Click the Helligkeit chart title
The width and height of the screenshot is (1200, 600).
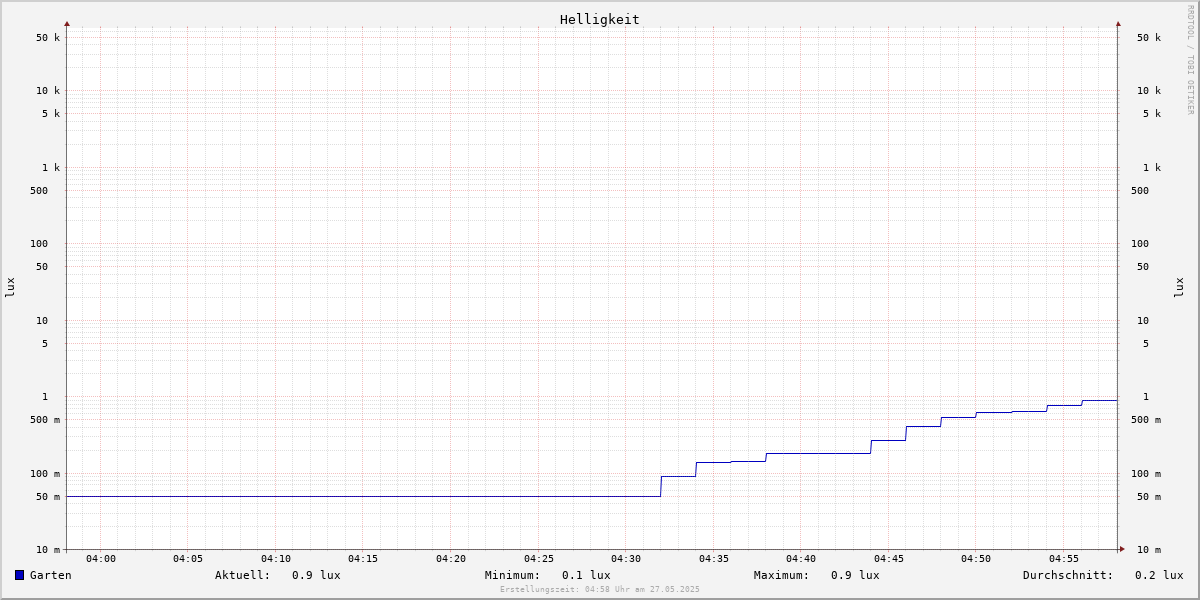pyautogui.click(x=600, y=19)
